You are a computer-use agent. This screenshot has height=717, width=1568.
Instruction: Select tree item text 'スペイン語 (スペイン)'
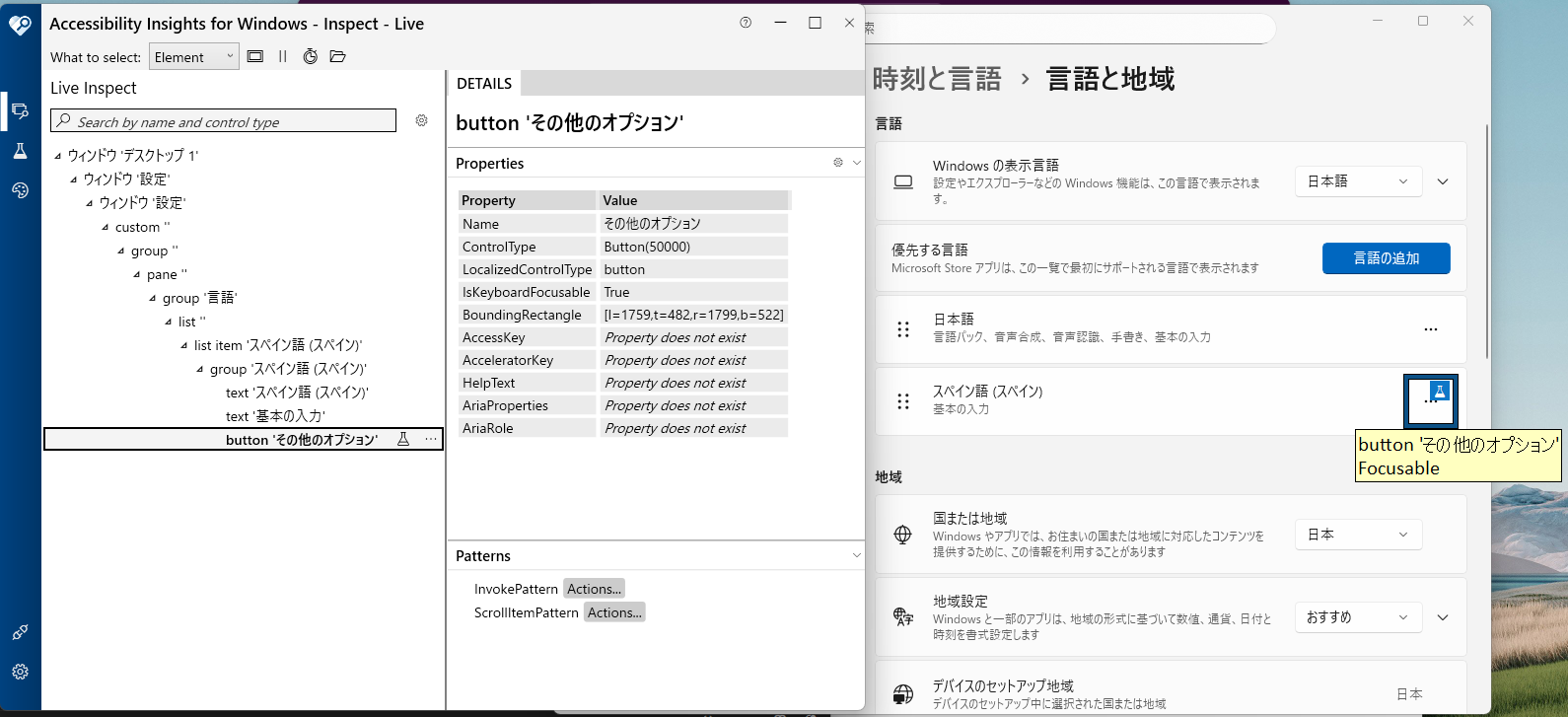click(x=297, y=393)
